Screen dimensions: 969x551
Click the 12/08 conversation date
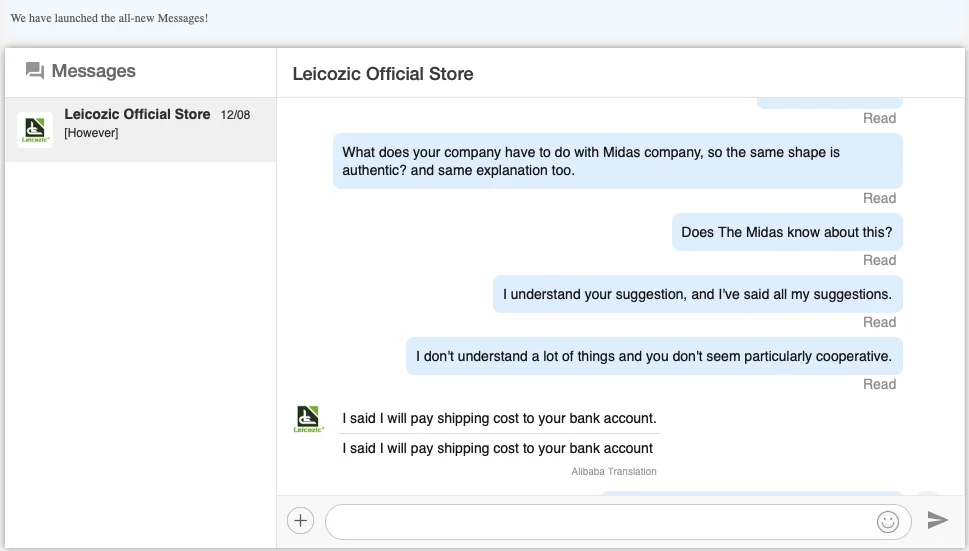pyautogui.click(x=235, y=115)
